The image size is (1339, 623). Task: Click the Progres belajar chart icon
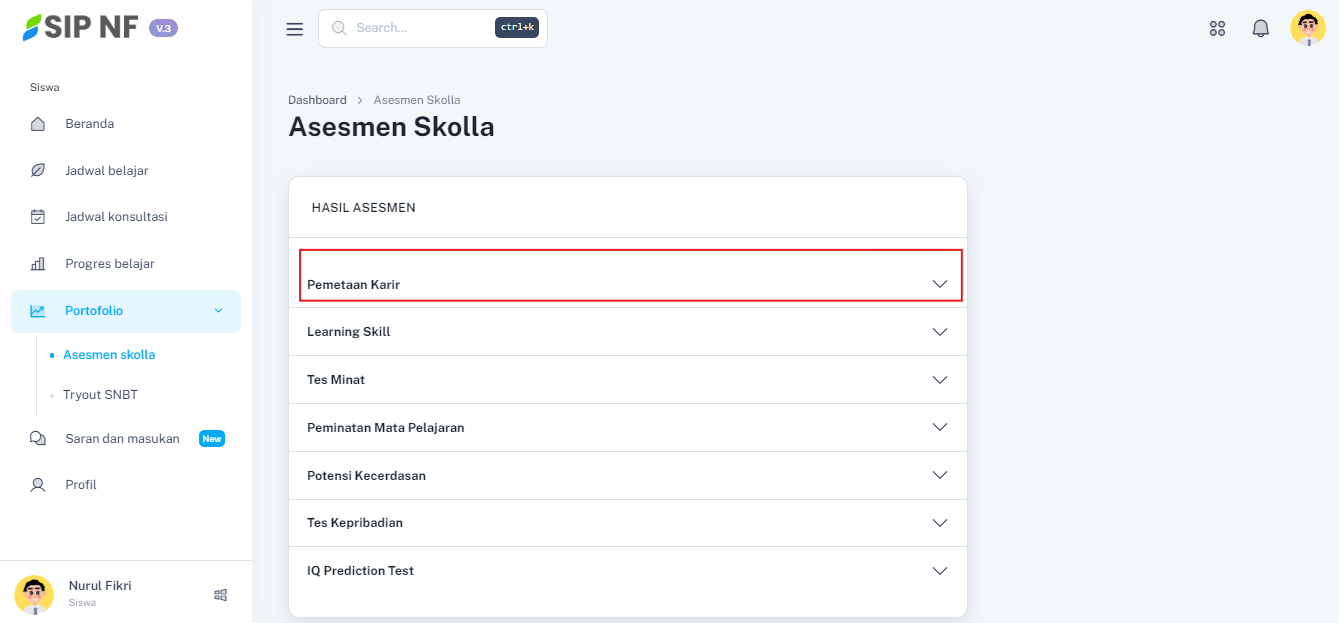[x=38, y=264]
